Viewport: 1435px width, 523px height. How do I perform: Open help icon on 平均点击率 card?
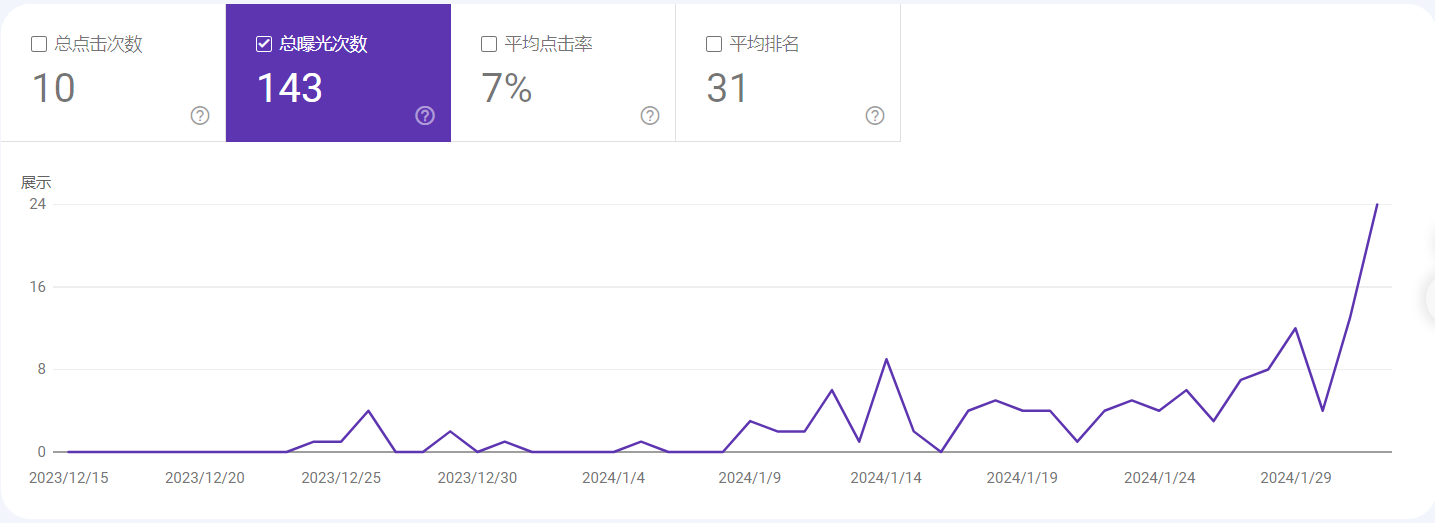650,116
